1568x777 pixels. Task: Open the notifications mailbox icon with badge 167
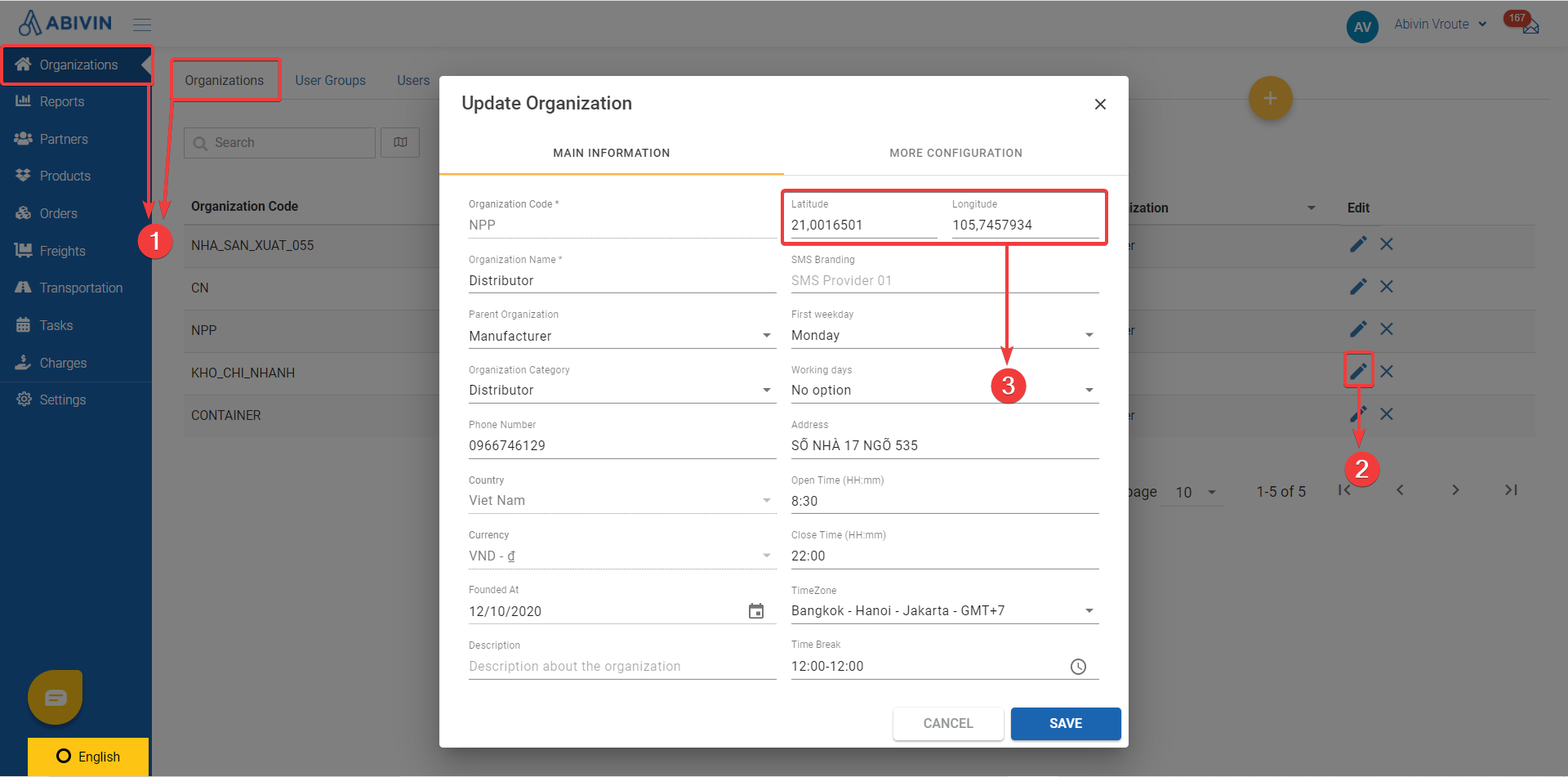(x=1530, y=26)
